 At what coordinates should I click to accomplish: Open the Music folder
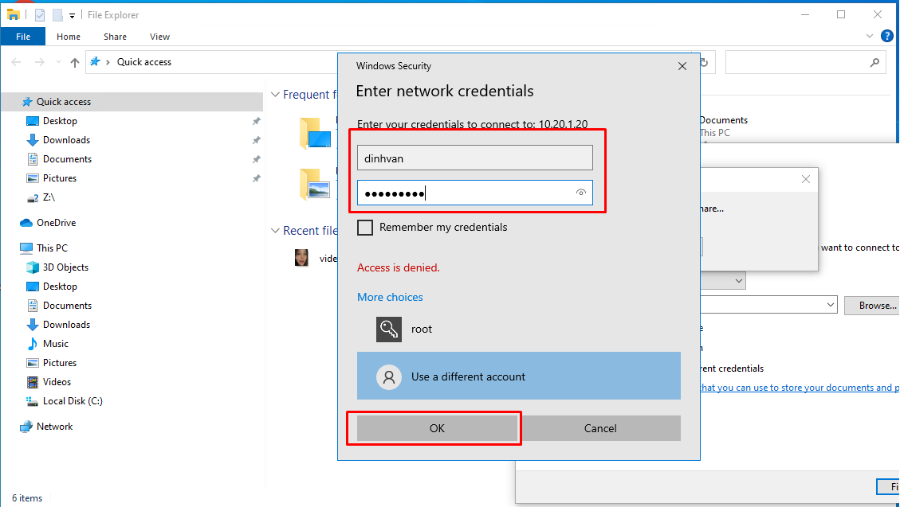click(x=56, y=343)
